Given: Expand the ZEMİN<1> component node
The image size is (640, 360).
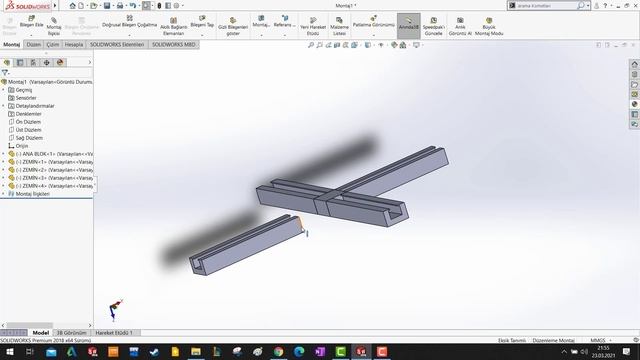Looking at the screenshot, I should coord(3,162).
